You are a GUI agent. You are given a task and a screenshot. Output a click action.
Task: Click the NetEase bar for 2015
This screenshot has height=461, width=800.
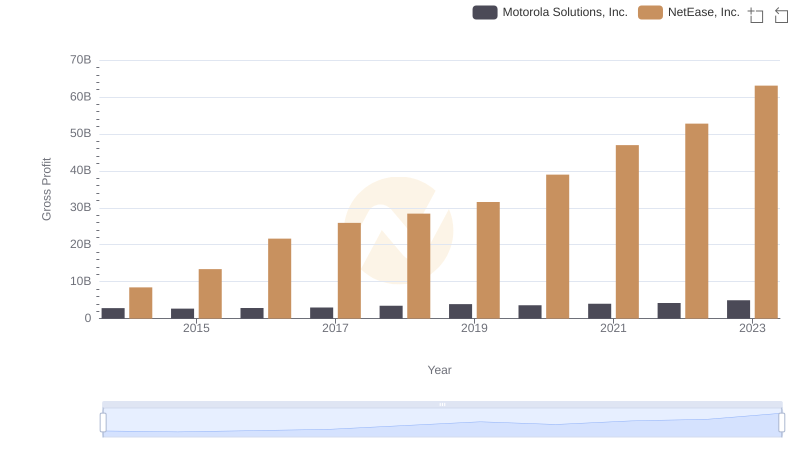[x=210, y=294]
